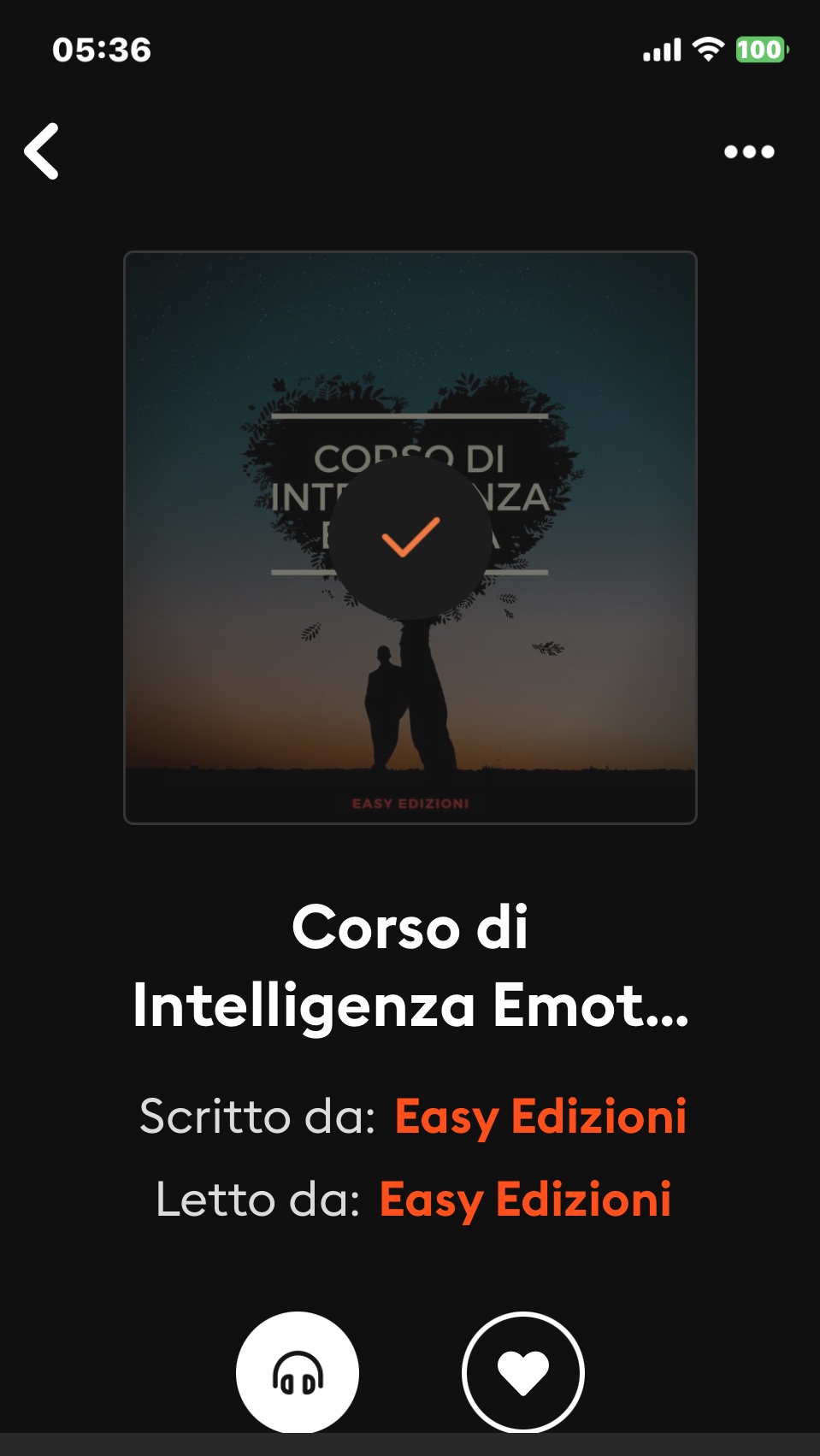This screenshot has width=820, height=1456.
Task: Open the three-dot more options menu
Action: 749,151
